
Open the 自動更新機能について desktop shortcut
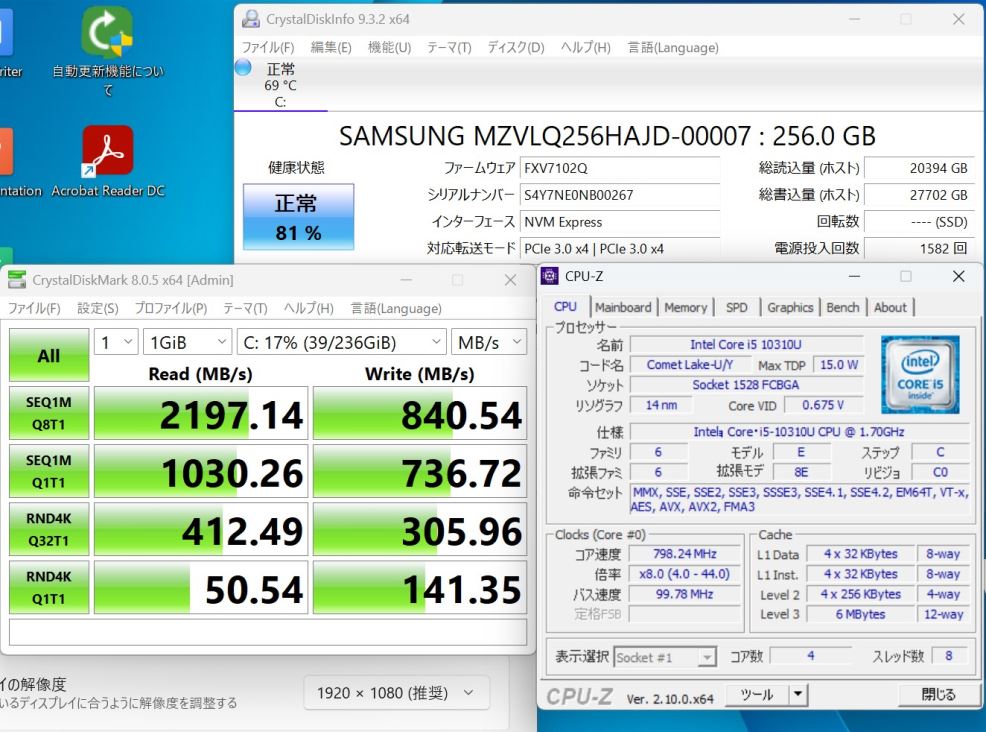(107, 33)
